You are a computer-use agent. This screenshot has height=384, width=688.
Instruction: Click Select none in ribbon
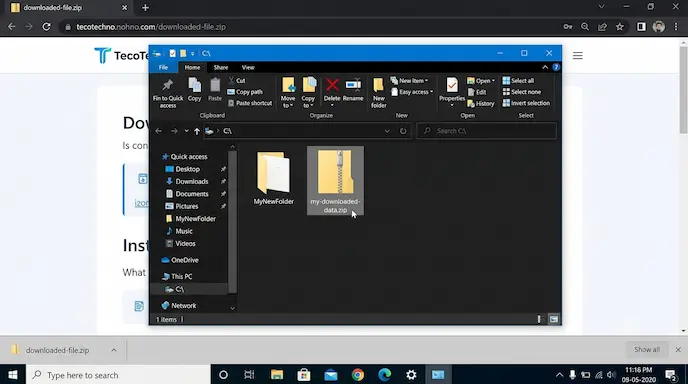pyautogui.click(x=522, y=92)
